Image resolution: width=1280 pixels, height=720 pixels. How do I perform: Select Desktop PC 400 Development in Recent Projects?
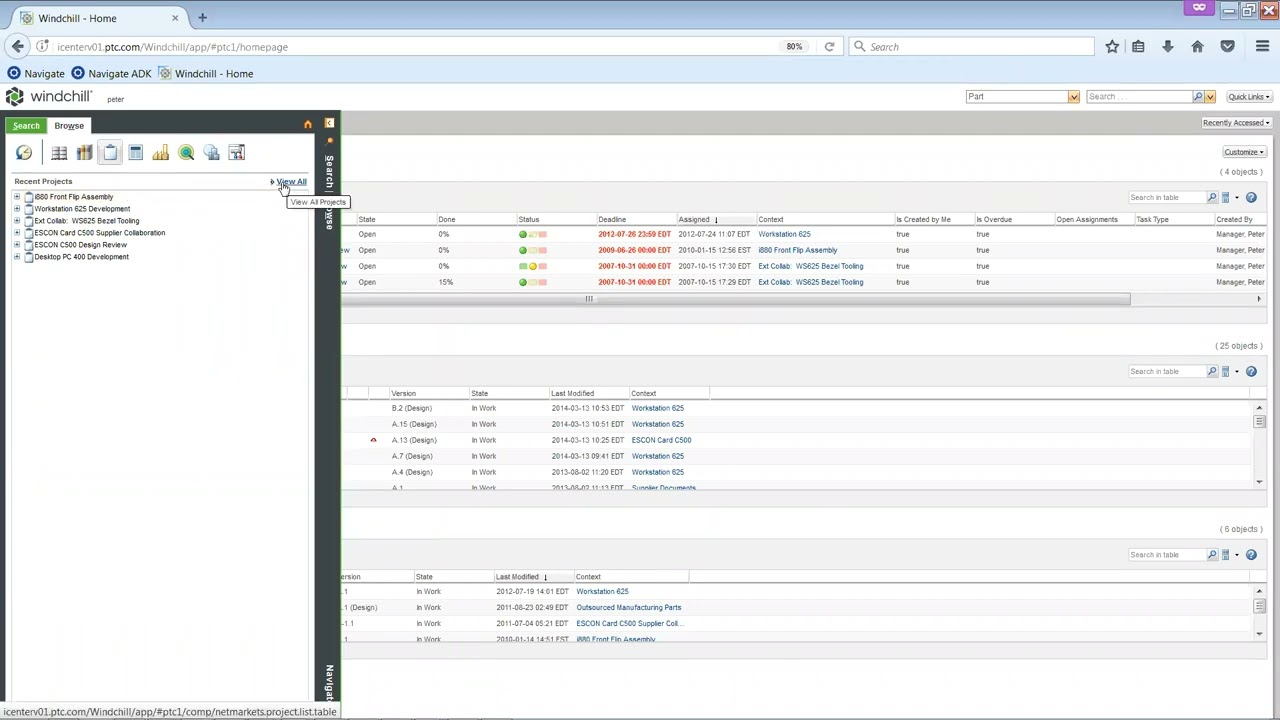point(81,257)
